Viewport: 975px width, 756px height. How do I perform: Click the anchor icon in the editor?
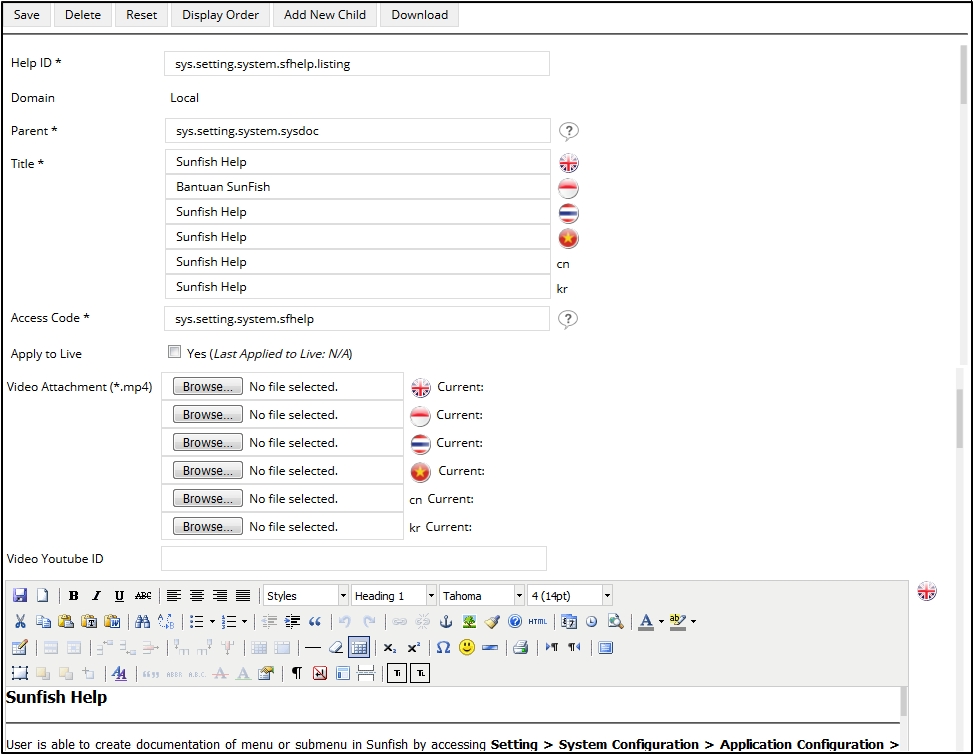447,621
